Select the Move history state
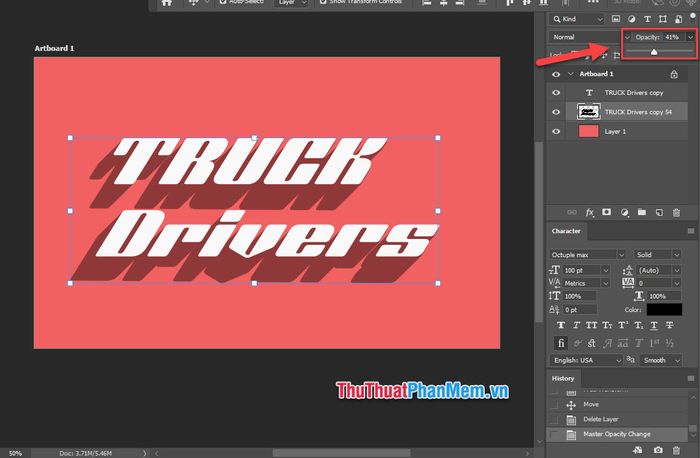Viewport: 700px width, 458px height. coord(591,404)
